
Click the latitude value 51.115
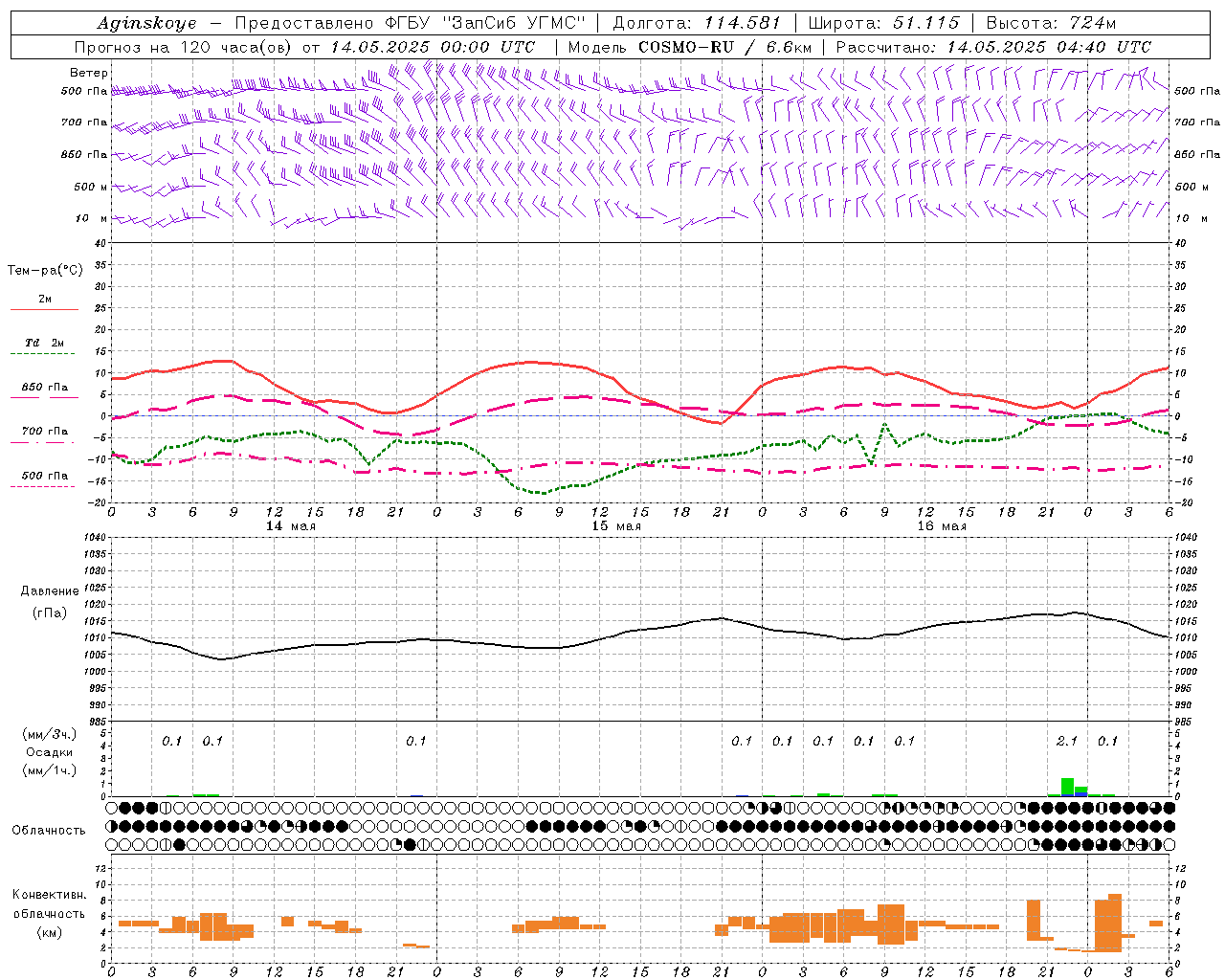pyautogui.click(x=925, y=23)
